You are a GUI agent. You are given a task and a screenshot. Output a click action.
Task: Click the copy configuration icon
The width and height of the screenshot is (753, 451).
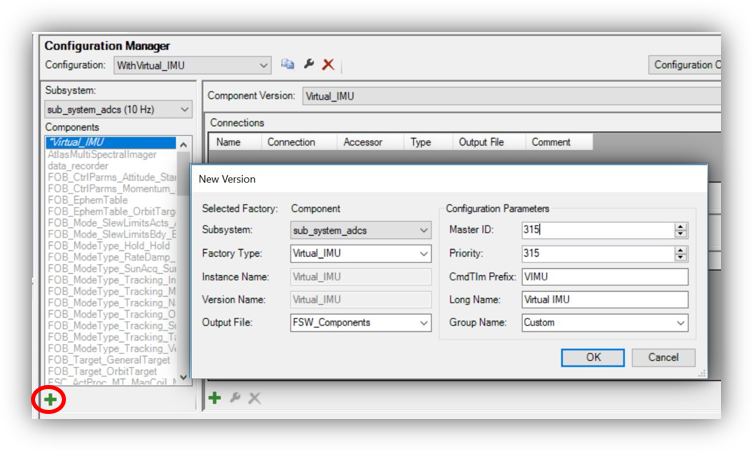click(288, 64)
